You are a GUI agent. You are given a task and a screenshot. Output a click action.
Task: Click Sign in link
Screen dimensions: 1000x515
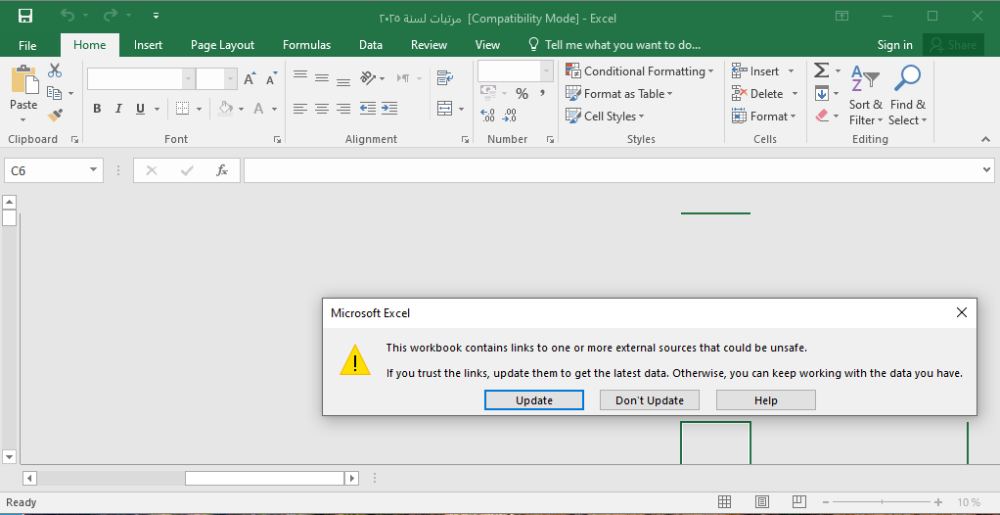(895, 45)
